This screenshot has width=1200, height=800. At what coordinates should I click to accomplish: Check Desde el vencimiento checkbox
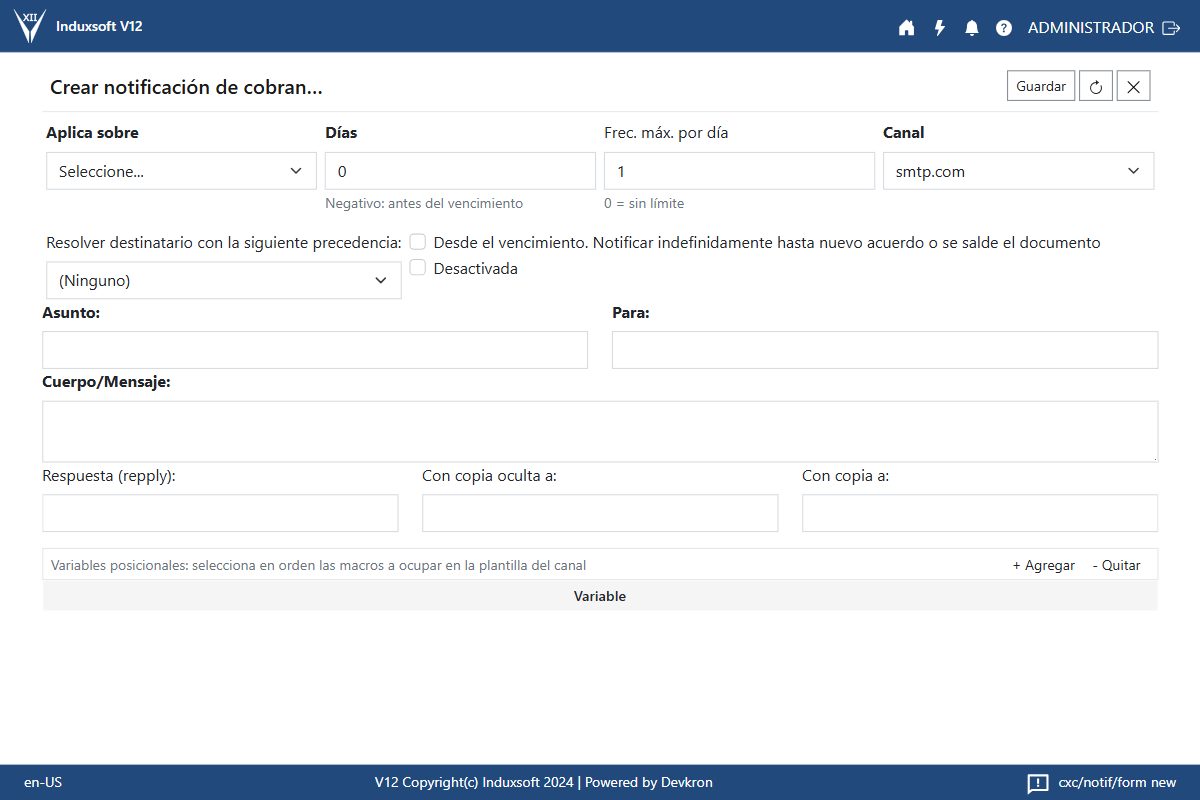418,242
